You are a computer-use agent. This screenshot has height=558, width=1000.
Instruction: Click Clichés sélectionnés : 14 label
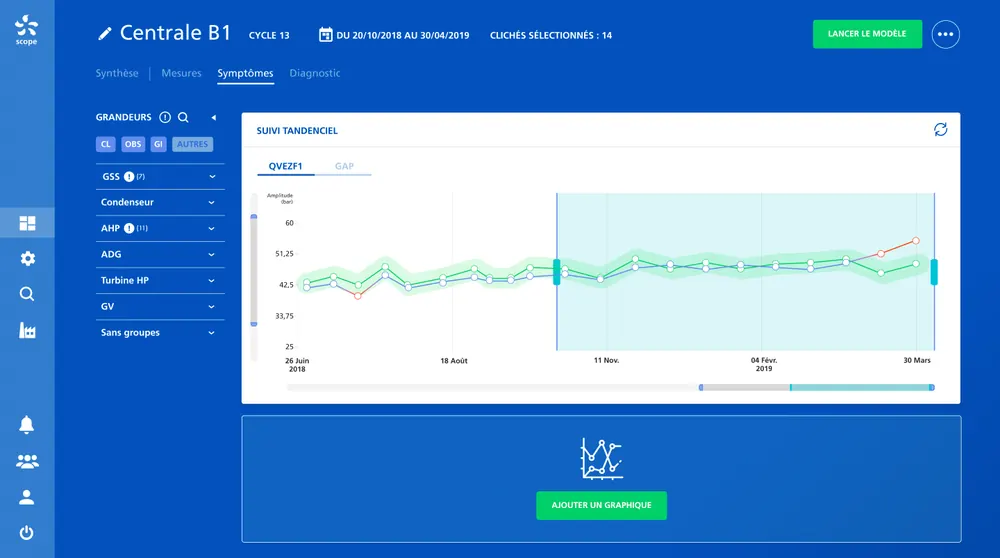click(551, 36)
